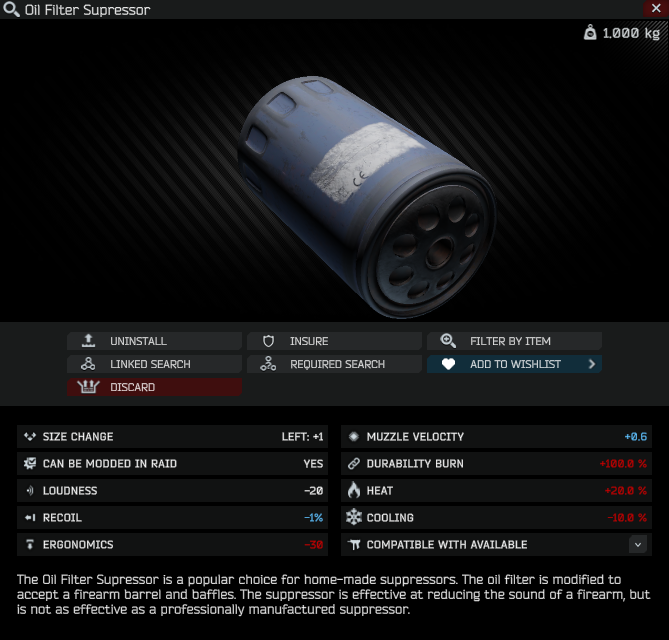Click the Linked Search nodes icon
This screenshot has width=669, height=640.
coord(88,364)
